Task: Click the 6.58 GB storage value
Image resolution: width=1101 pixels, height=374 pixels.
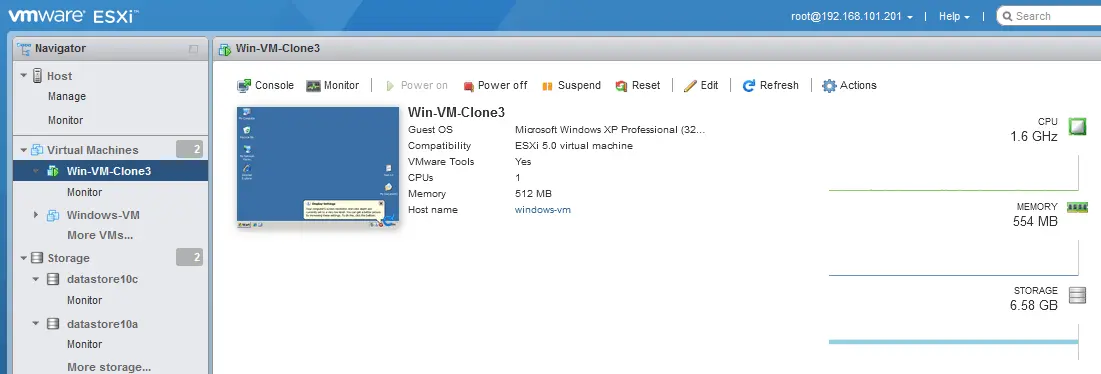Action: (1034, 306)
